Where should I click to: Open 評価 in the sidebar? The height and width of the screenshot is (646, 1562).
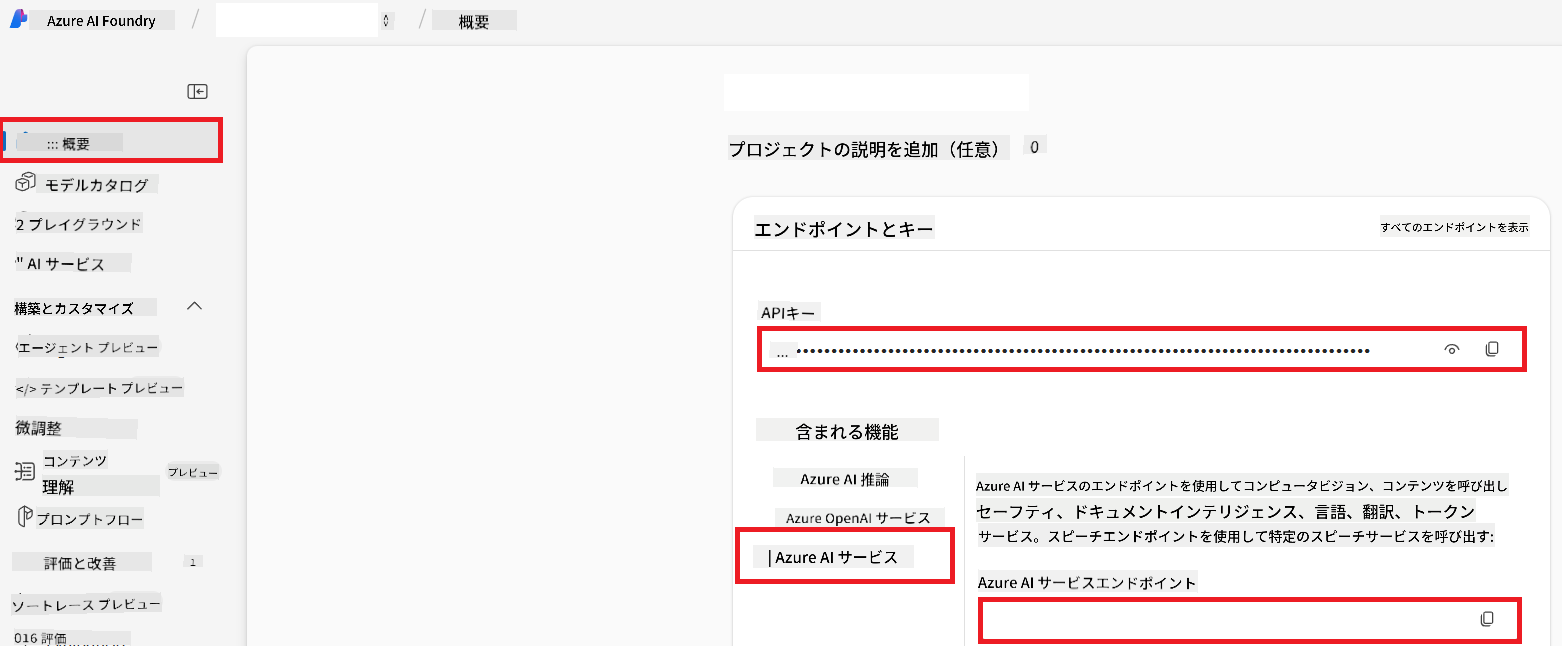(54, 638)
